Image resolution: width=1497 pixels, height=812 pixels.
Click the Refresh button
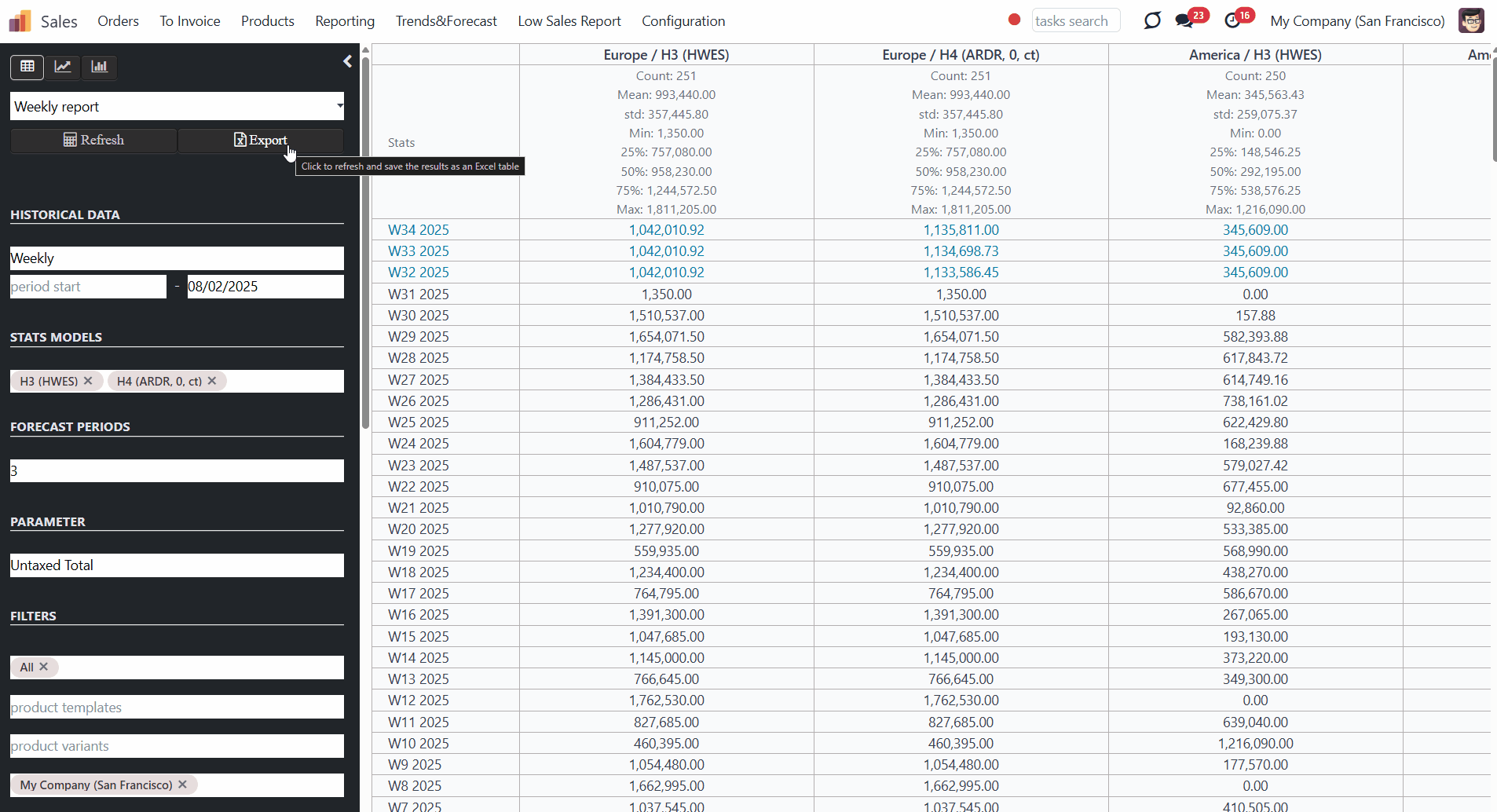click(x=93, y=140)
